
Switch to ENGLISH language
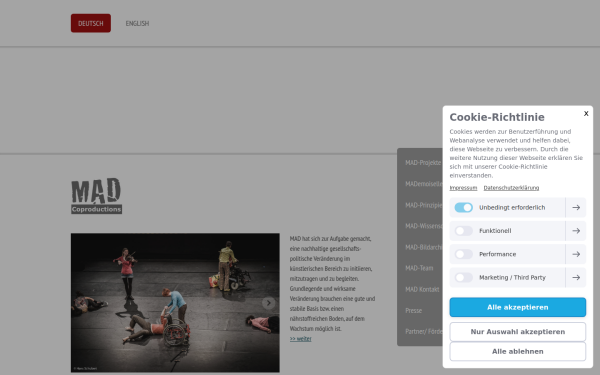[x=137, y=23]
